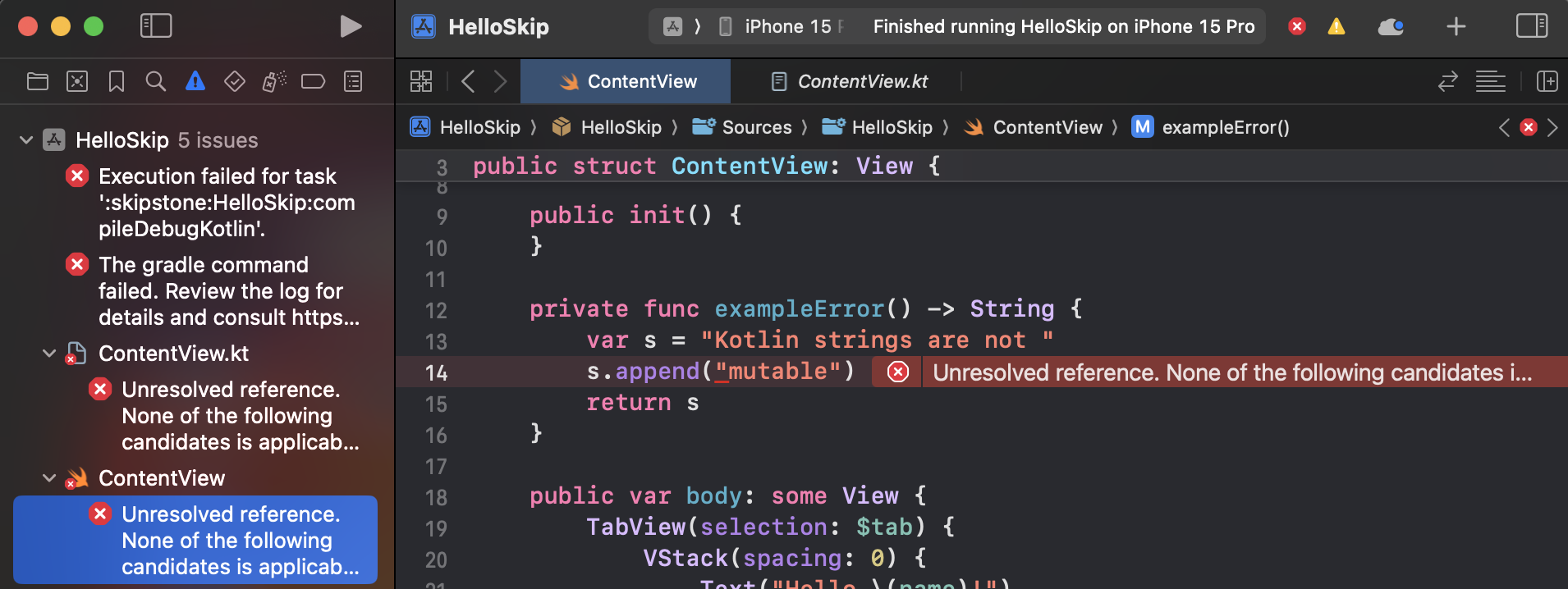Open Xcode Cloud status icon
The image size is (1568, 589).
(x=1391, y=26)
